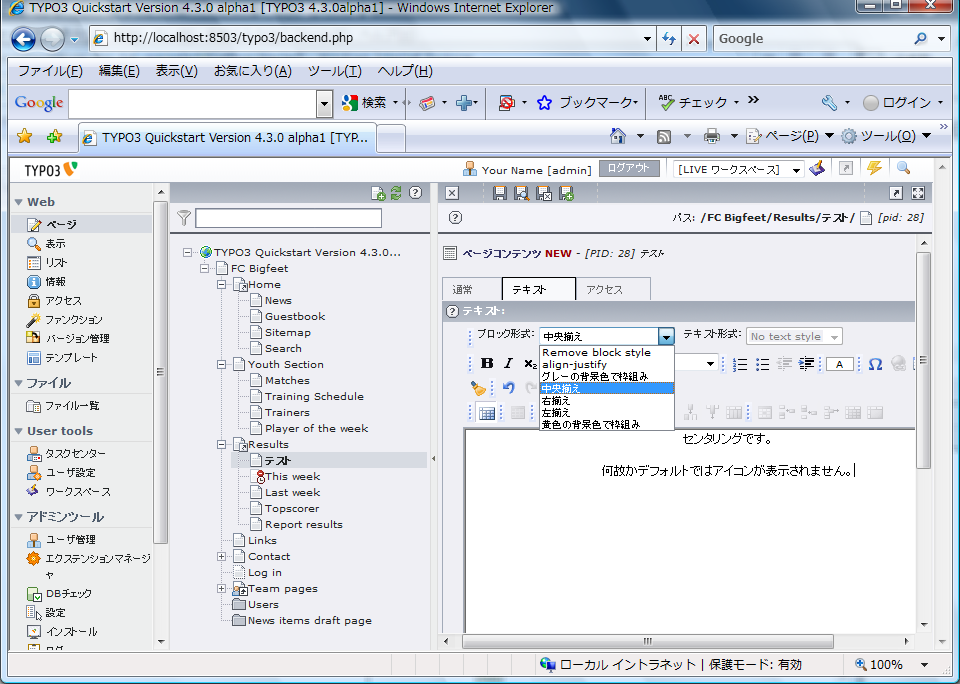Open the 'No text style' dropdown
This screenshot has width=960, height=684.
click(794, 336)
